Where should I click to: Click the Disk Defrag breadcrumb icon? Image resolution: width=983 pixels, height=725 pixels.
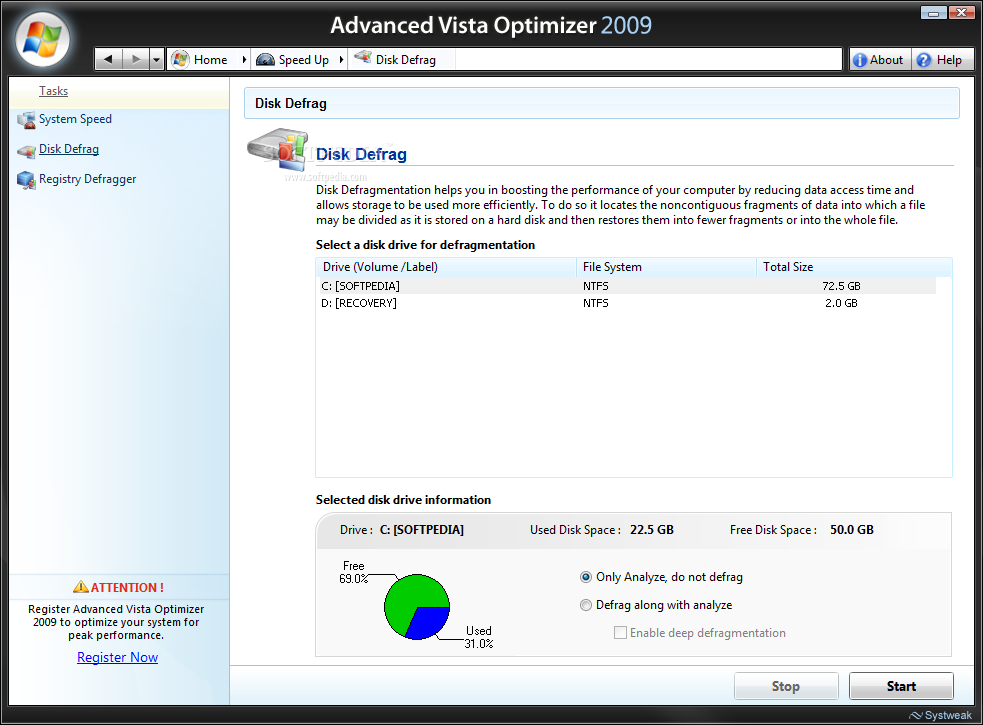[x=362, y=58]
